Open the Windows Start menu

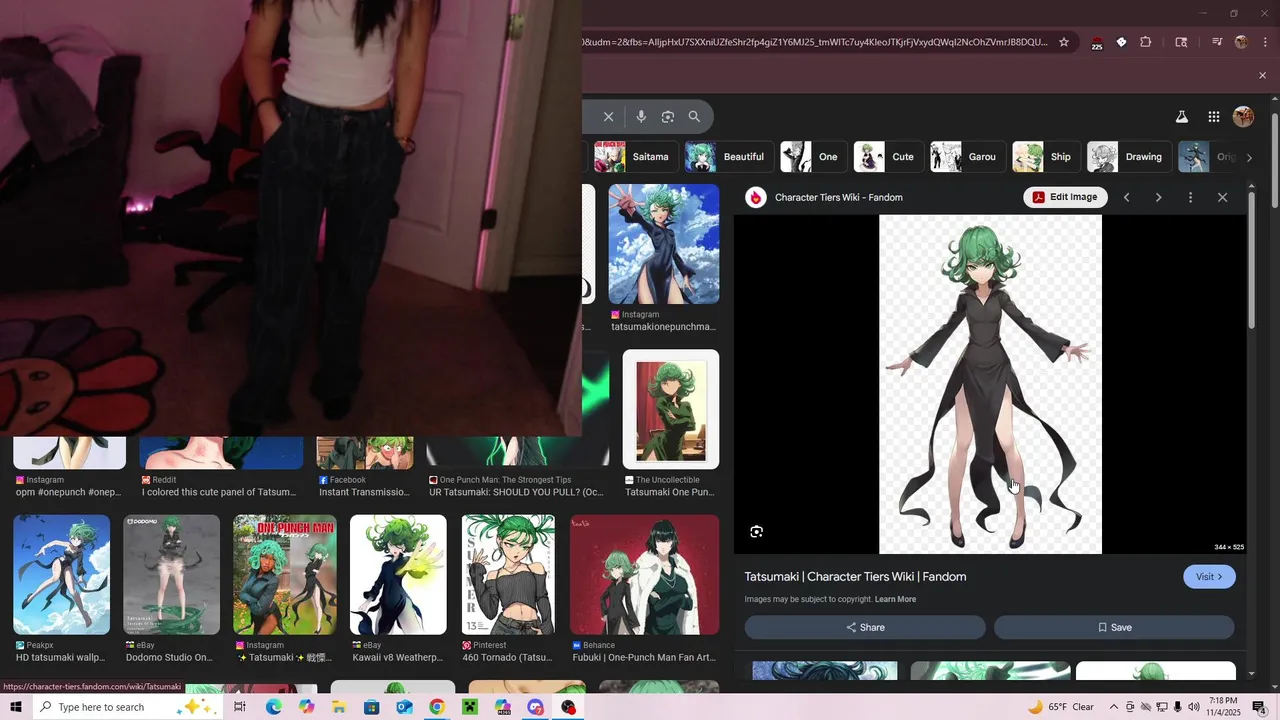(15, 707)
